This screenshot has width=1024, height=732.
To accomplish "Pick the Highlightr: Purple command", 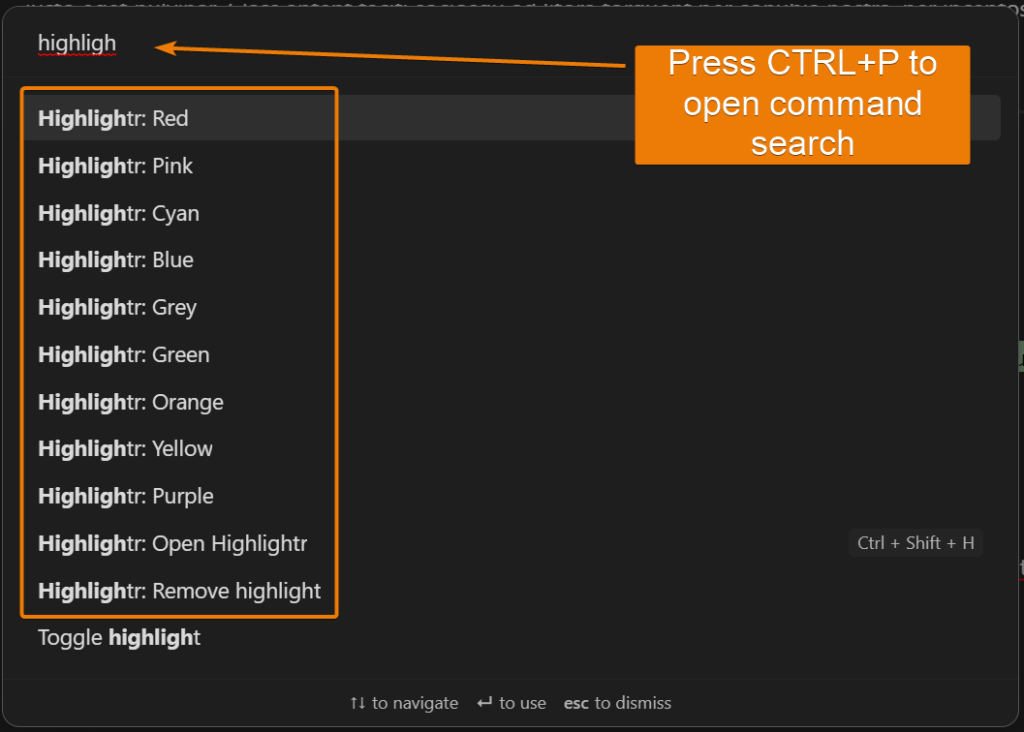I will click(124, 495).
